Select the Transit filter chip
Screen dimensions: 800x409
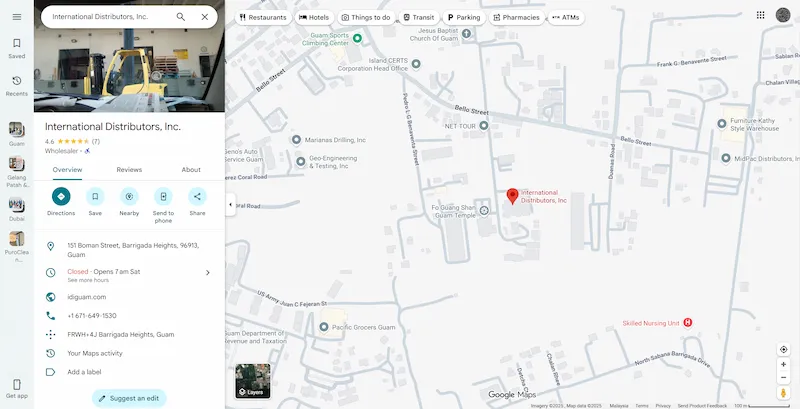coord(418,17)
